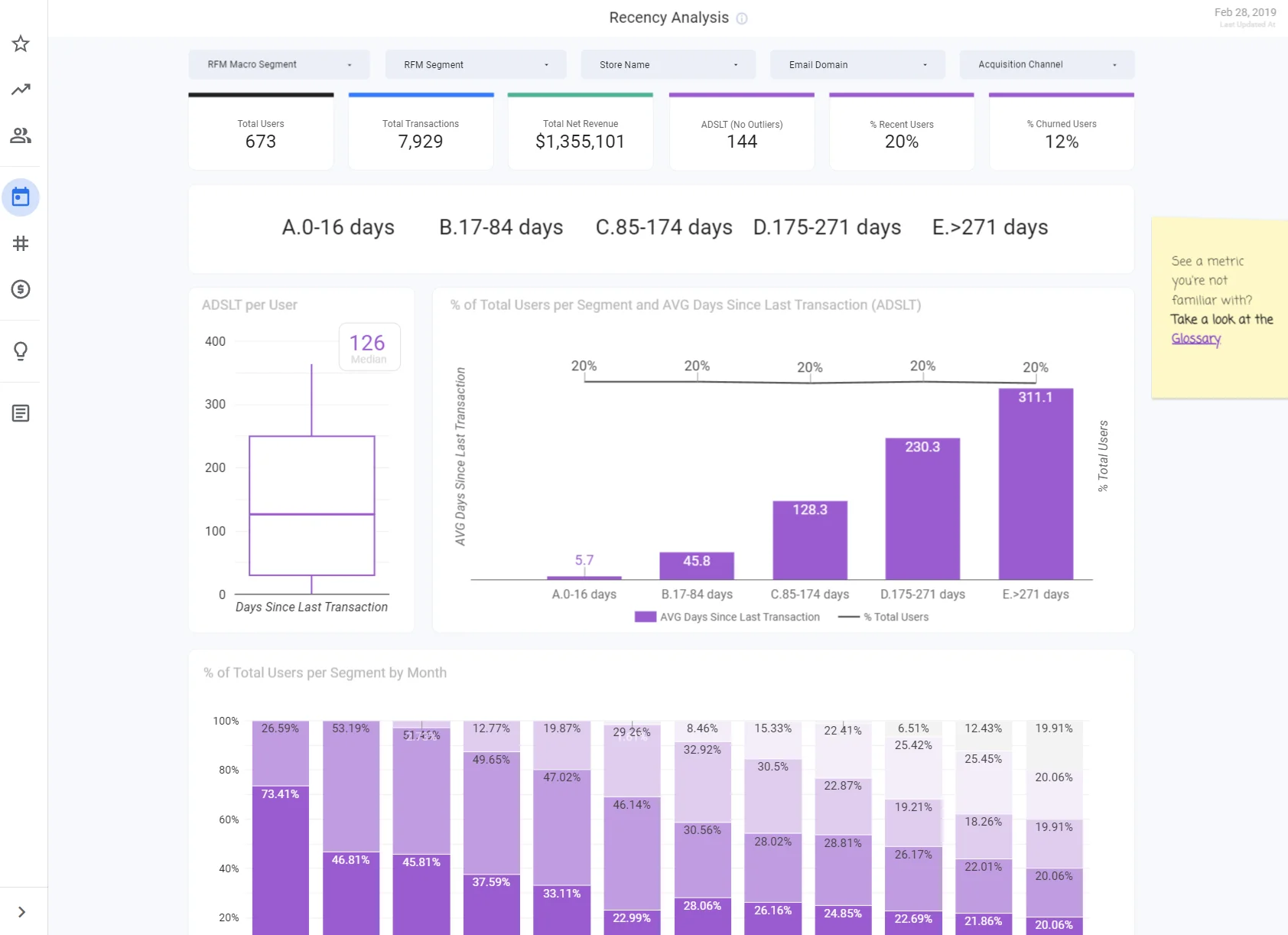Open the Email Domain filter dropdown
Viewport: 1288px width, 935px height.
857,64
